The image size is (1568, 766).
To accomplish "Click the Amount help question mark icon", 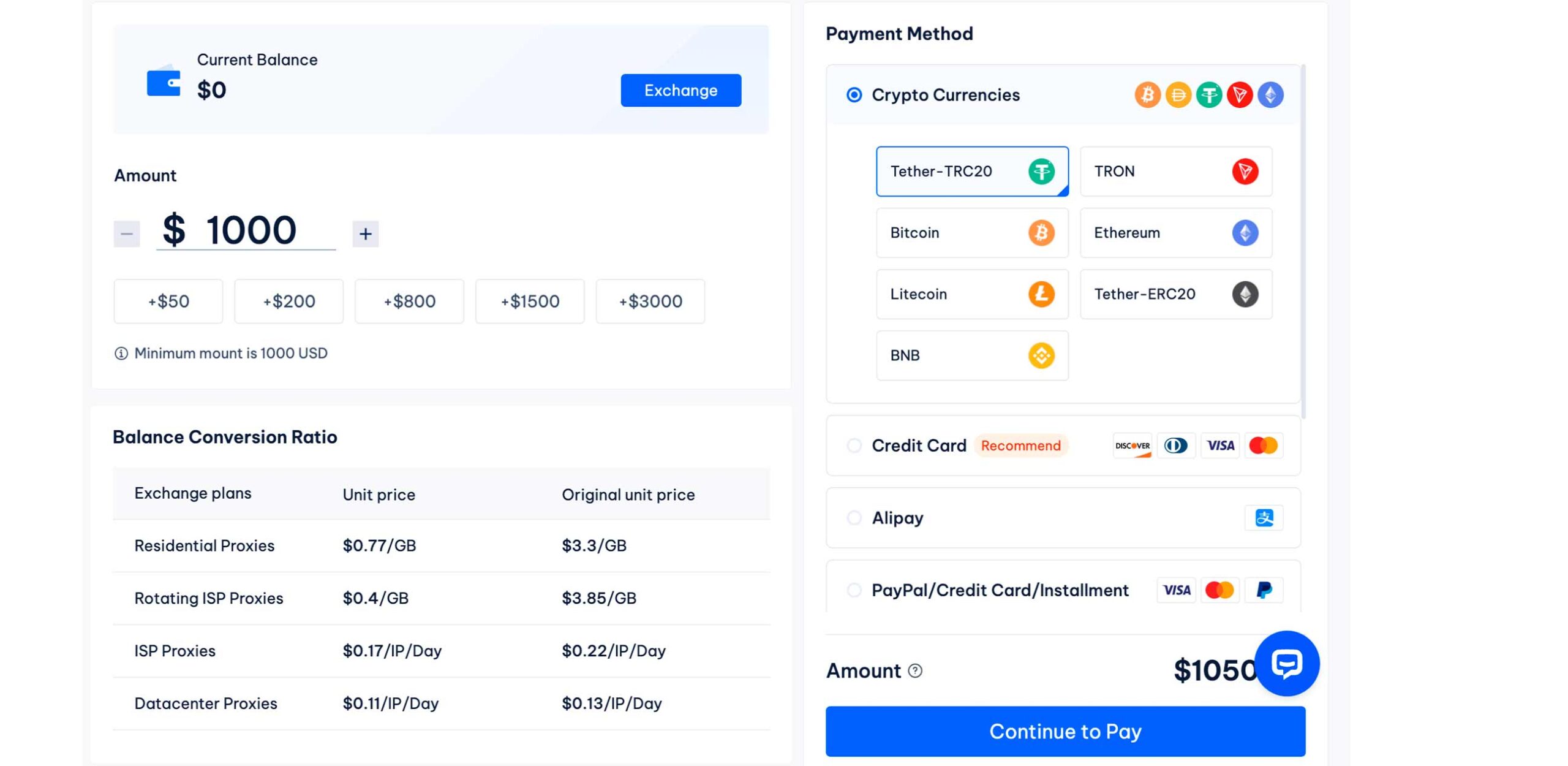I will click(x=915, y=671).
